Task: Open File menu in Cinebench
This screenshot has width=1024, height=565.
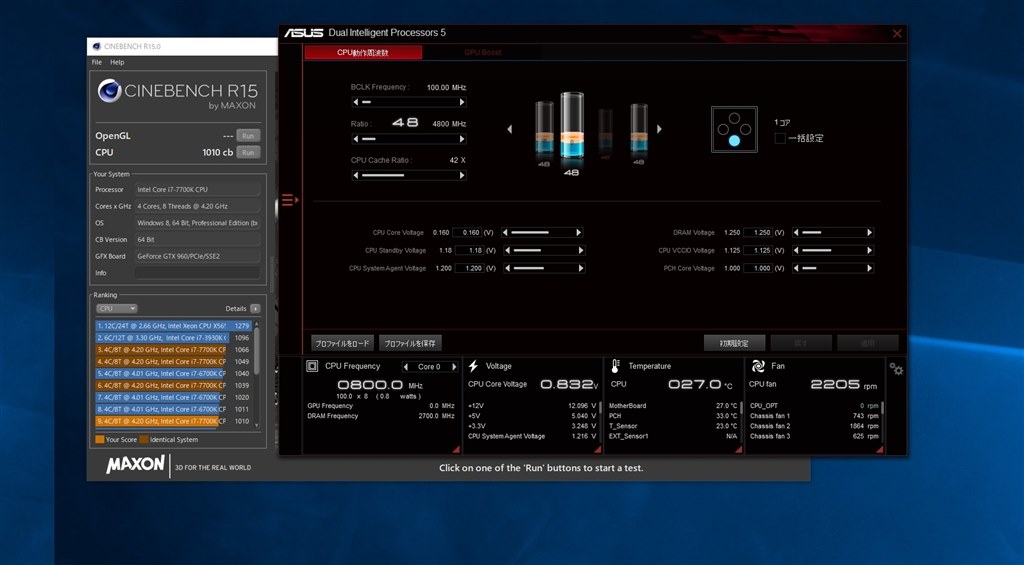Action: [x=97, y=62]
